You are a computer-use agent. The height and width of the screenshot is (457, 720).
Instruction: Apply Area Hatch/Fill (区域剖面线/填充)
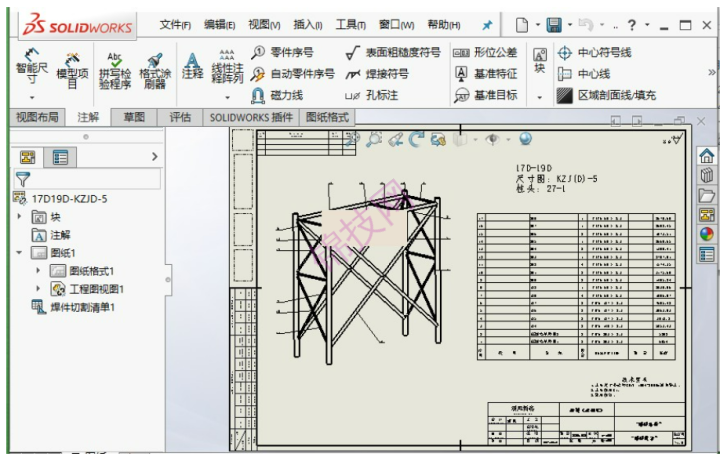pos(607,95)
